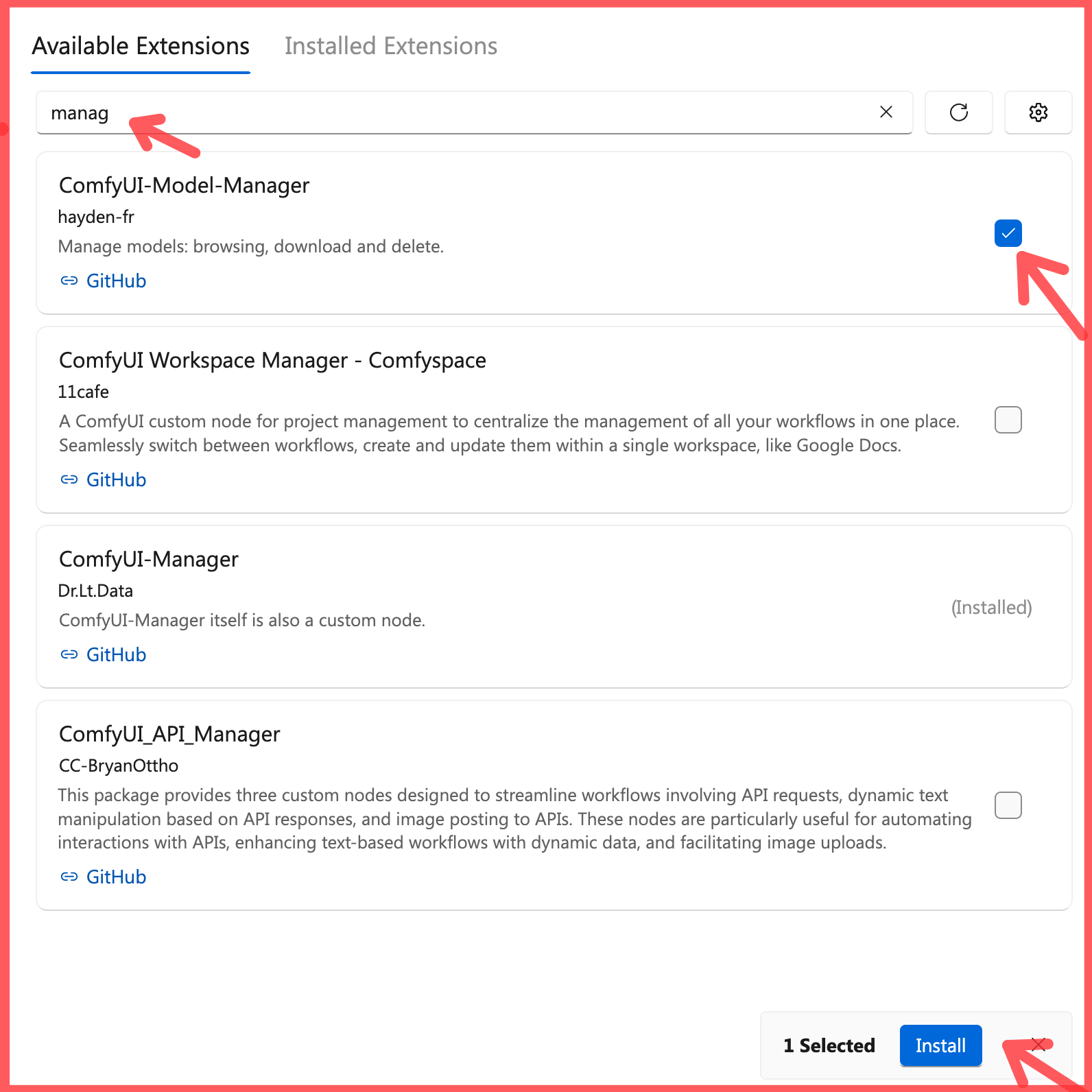Image resolution: width=1092 pixels, height=1092 pixels.
Task: Click link icon under ComfyUI-Manager
Action: [69, 654]
